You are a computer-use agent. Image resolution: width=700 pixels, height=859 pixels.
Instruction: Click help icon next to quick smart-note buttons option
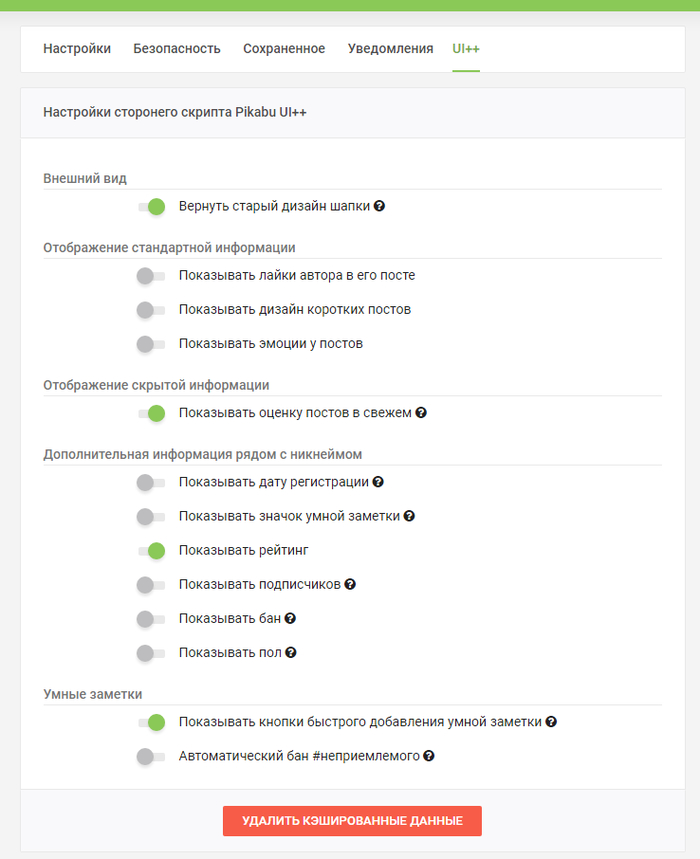click(x=551, y=722)
